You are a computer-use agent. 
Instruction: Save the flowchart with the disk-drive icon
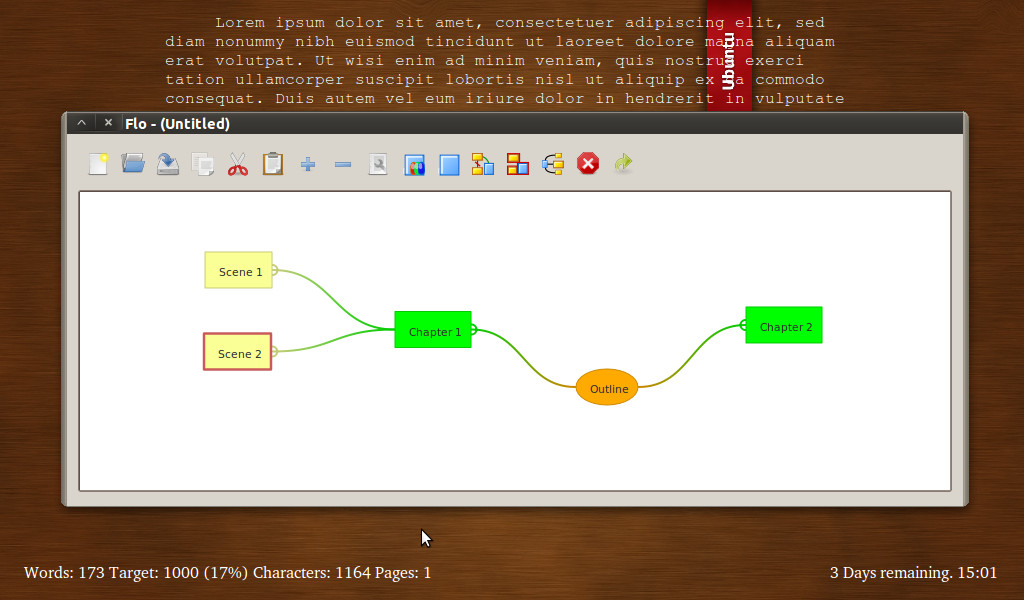point(168,163)
